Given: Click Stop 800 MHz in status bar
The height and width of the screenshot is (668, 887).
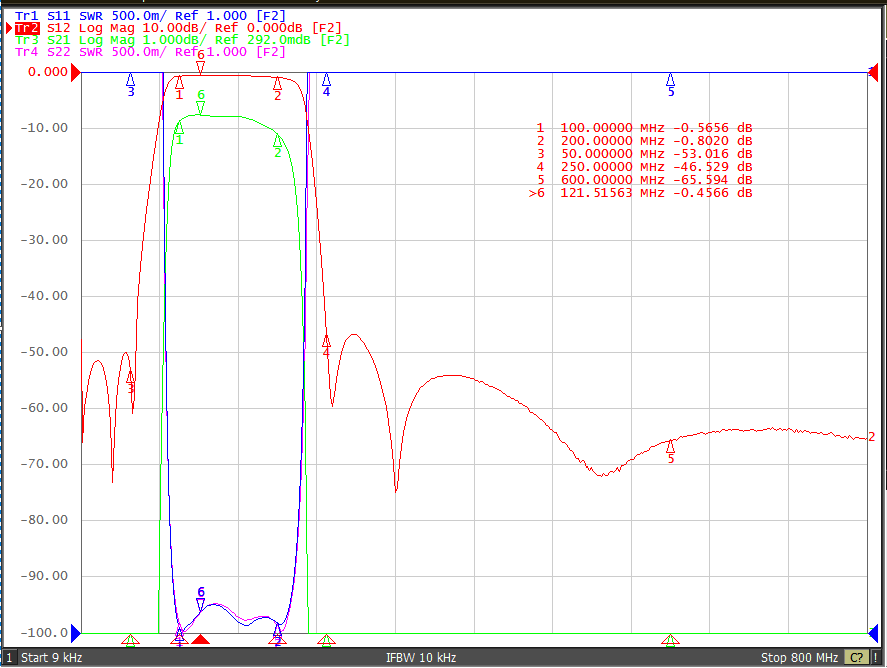Looking at the screenshot, I should click(x=799, y=658).
